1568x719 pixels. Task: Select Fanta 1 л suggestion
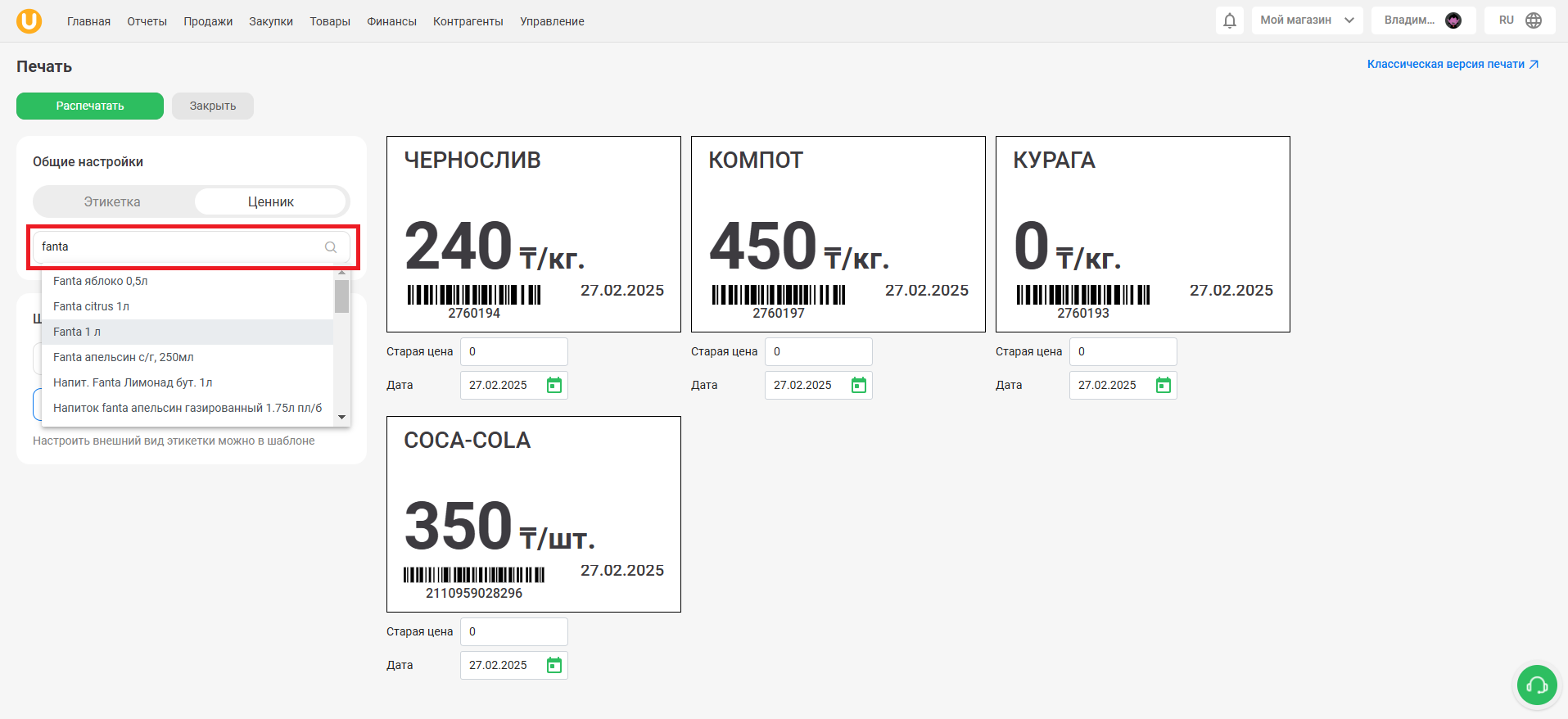click(x=188, y=332)
